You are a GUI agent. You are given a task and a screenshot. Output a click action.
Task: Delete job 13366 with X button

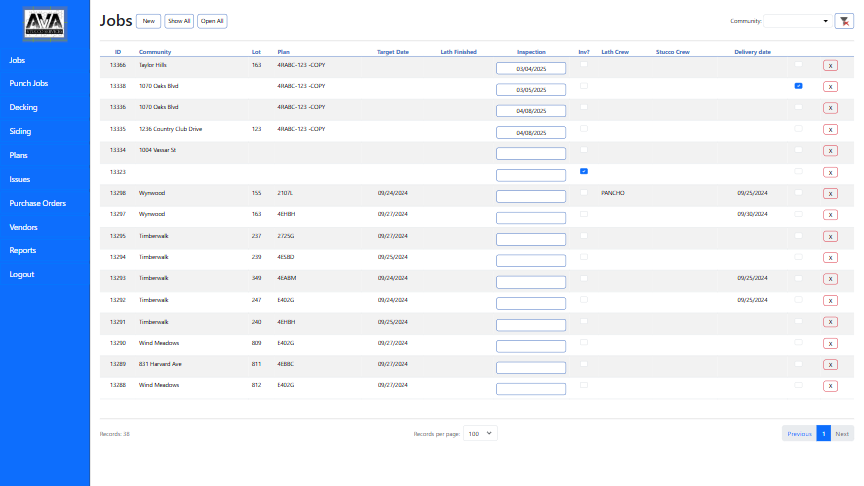(x=830, y=65)
